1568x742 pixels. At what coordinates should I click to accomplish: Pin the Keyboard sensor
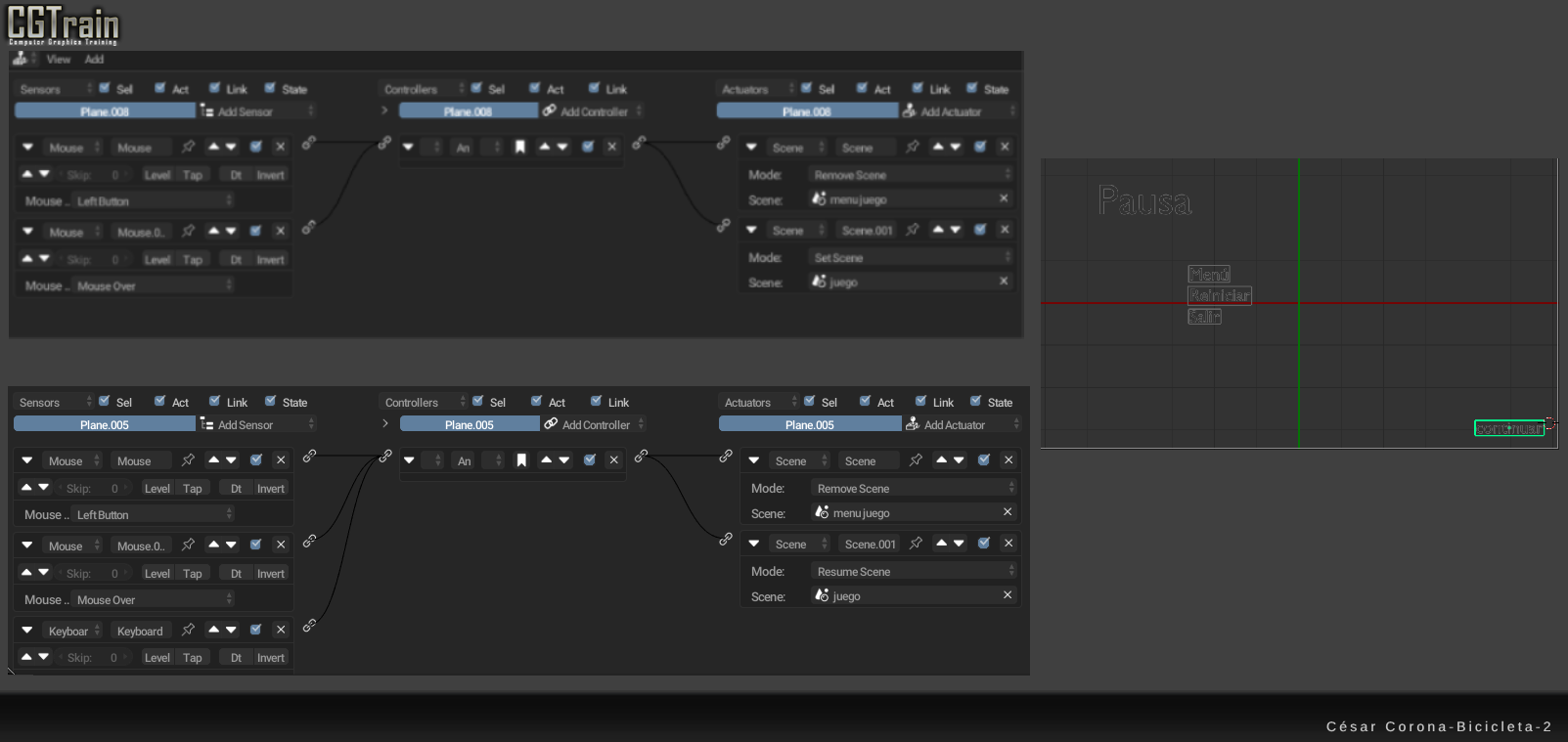tap(188, 631)
